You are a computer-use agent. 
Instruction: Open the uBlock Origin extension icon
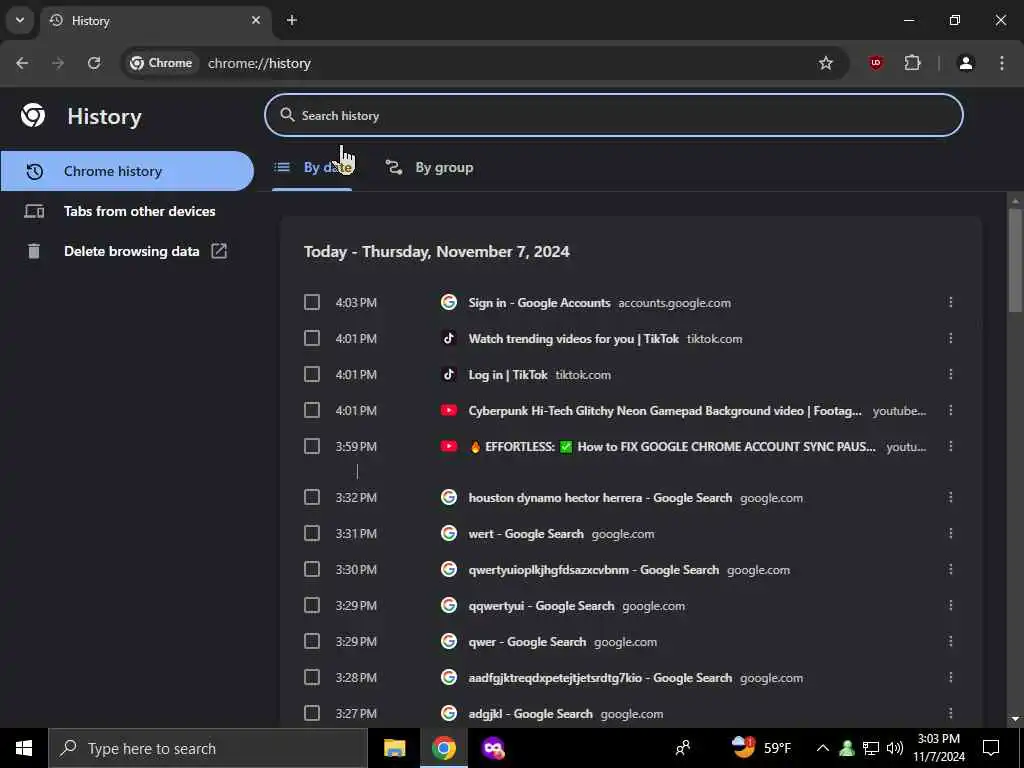click(876, 63)
